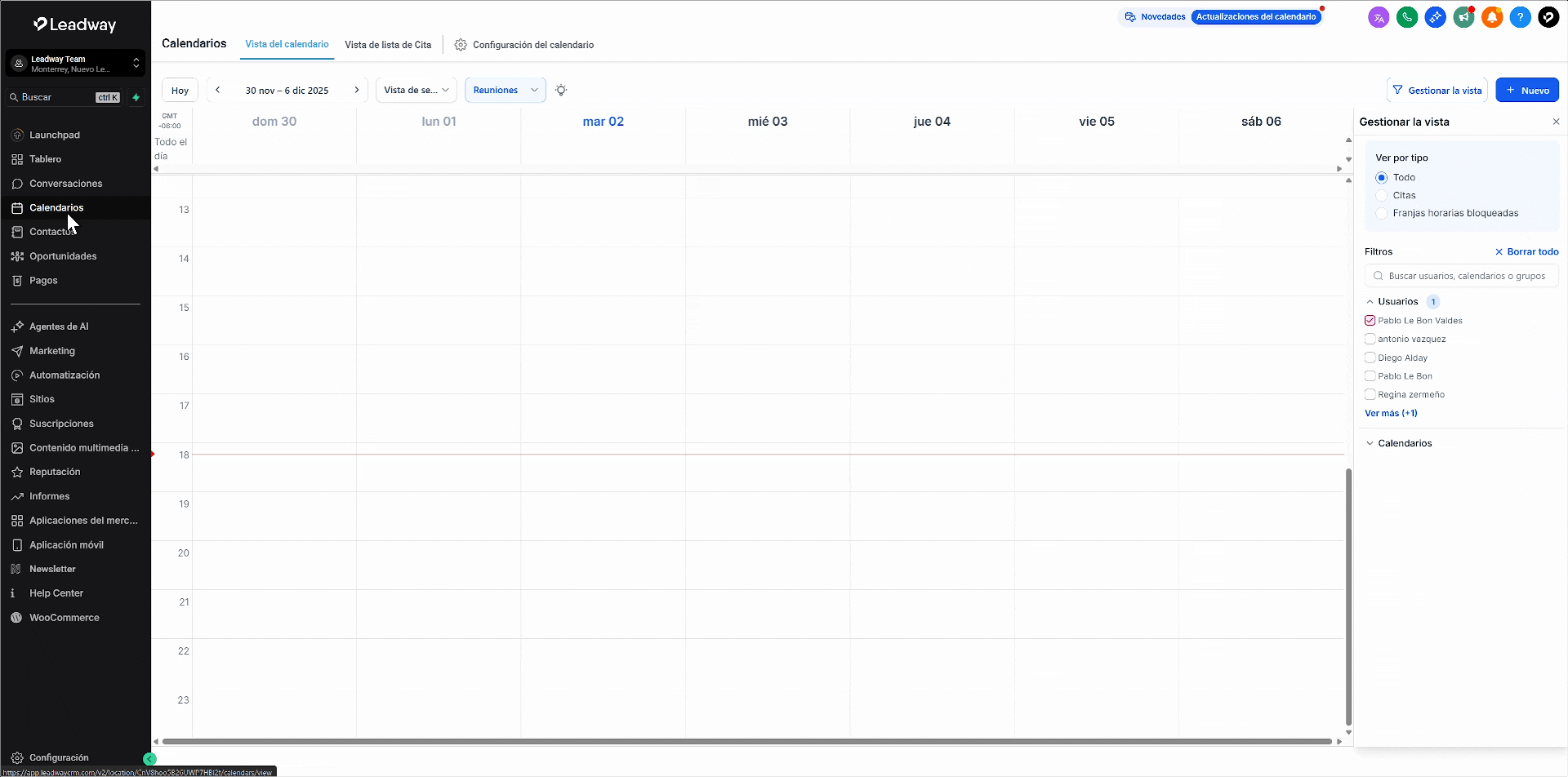Viewport: 1568px width, 777px height.
Task: Switch to Vista de lista de Cita tab
Action: [388, 45]
